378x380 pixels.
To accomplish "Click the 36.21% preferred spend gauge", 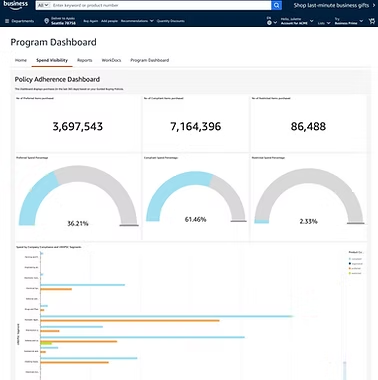I will [78, 196].
